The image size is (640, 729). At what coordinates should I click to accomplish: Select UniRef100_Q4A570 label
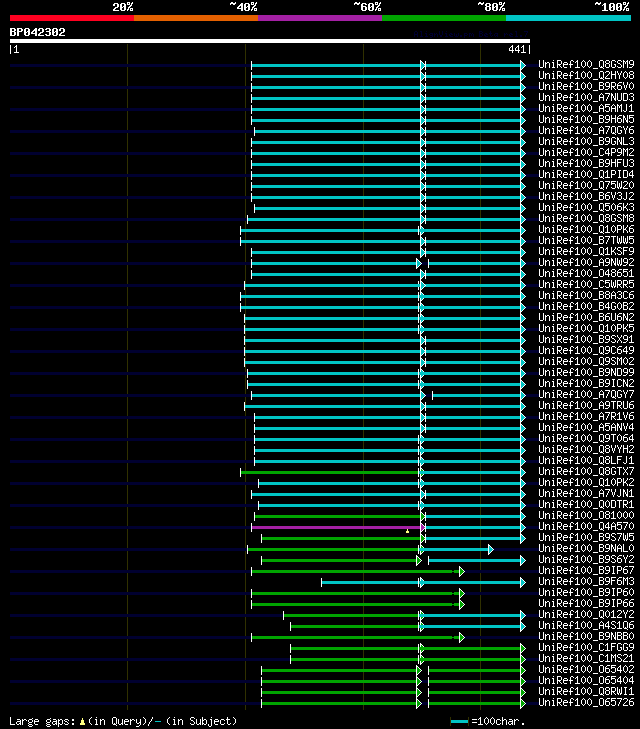[586, 526]
